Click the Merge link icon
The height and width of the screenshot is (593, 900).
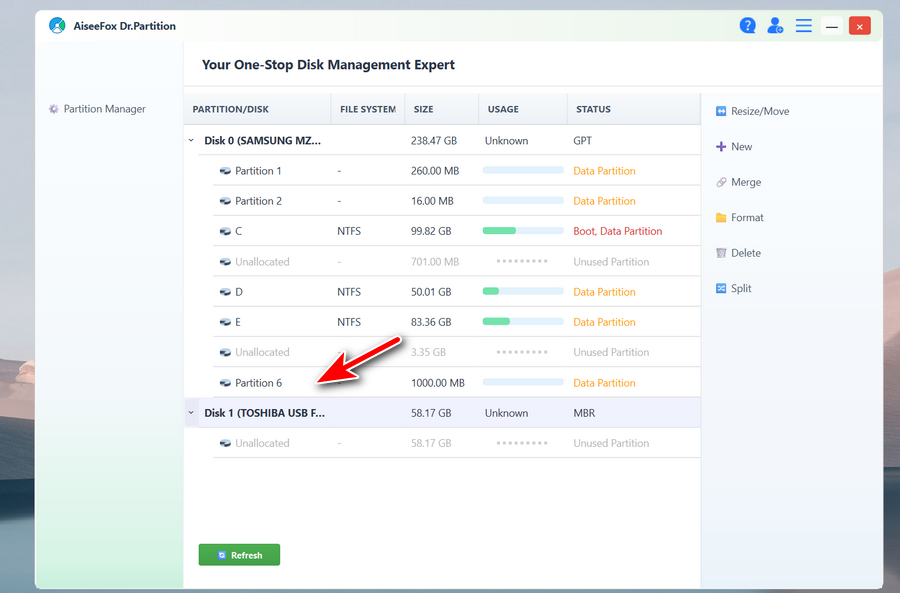[721, 183]
